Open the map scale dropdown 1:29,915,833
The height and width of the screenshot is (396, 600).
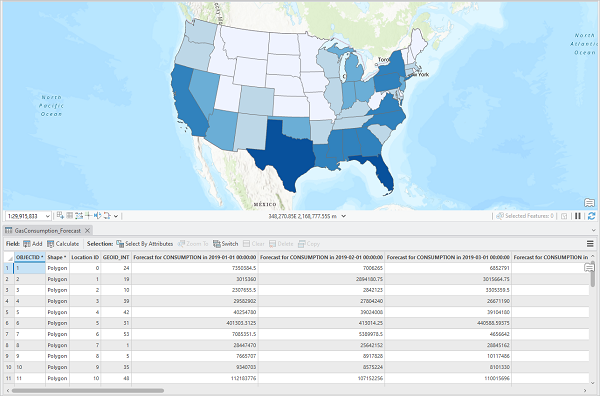coord(47,216)
